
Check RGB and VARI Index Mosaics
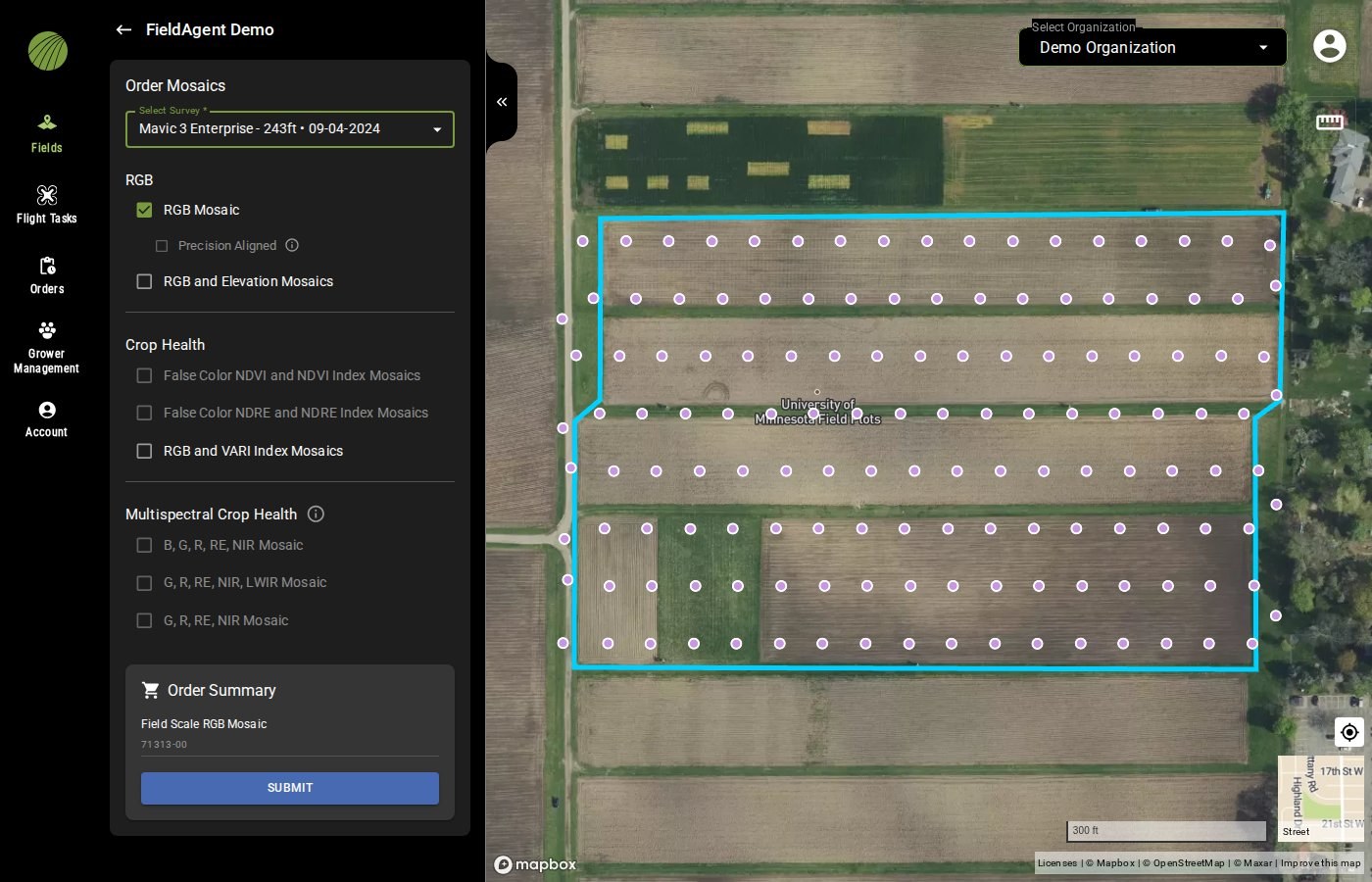tap(144, 451)
